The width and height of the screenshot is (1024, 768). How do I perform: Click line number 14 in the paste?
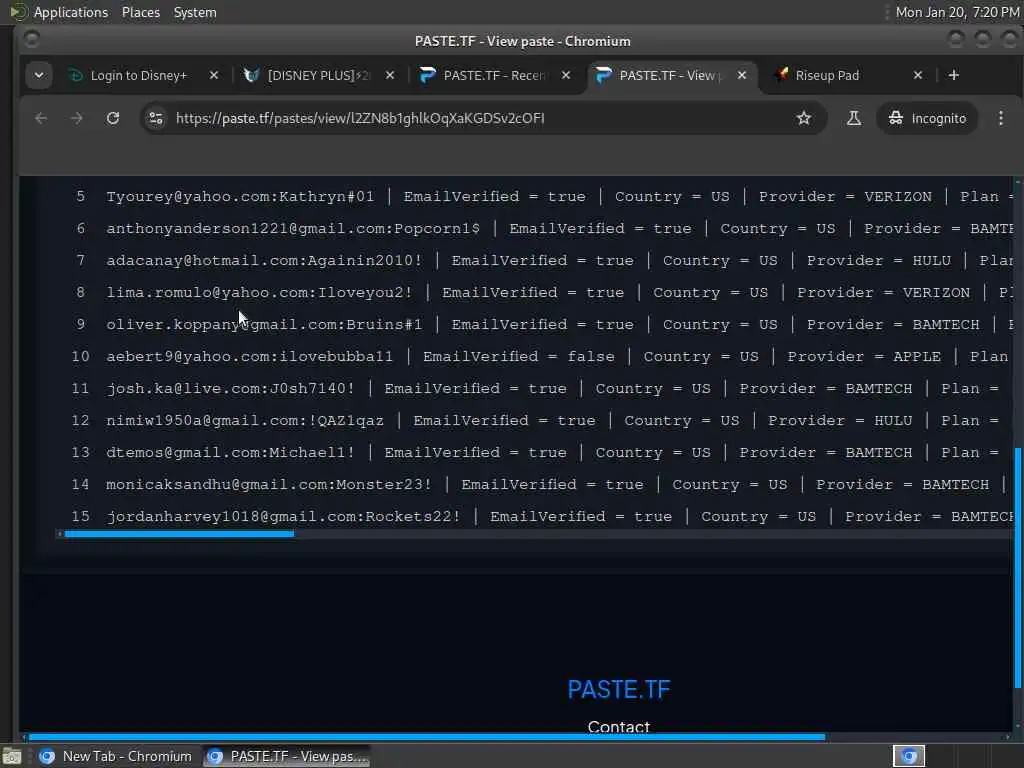point(80,485)
